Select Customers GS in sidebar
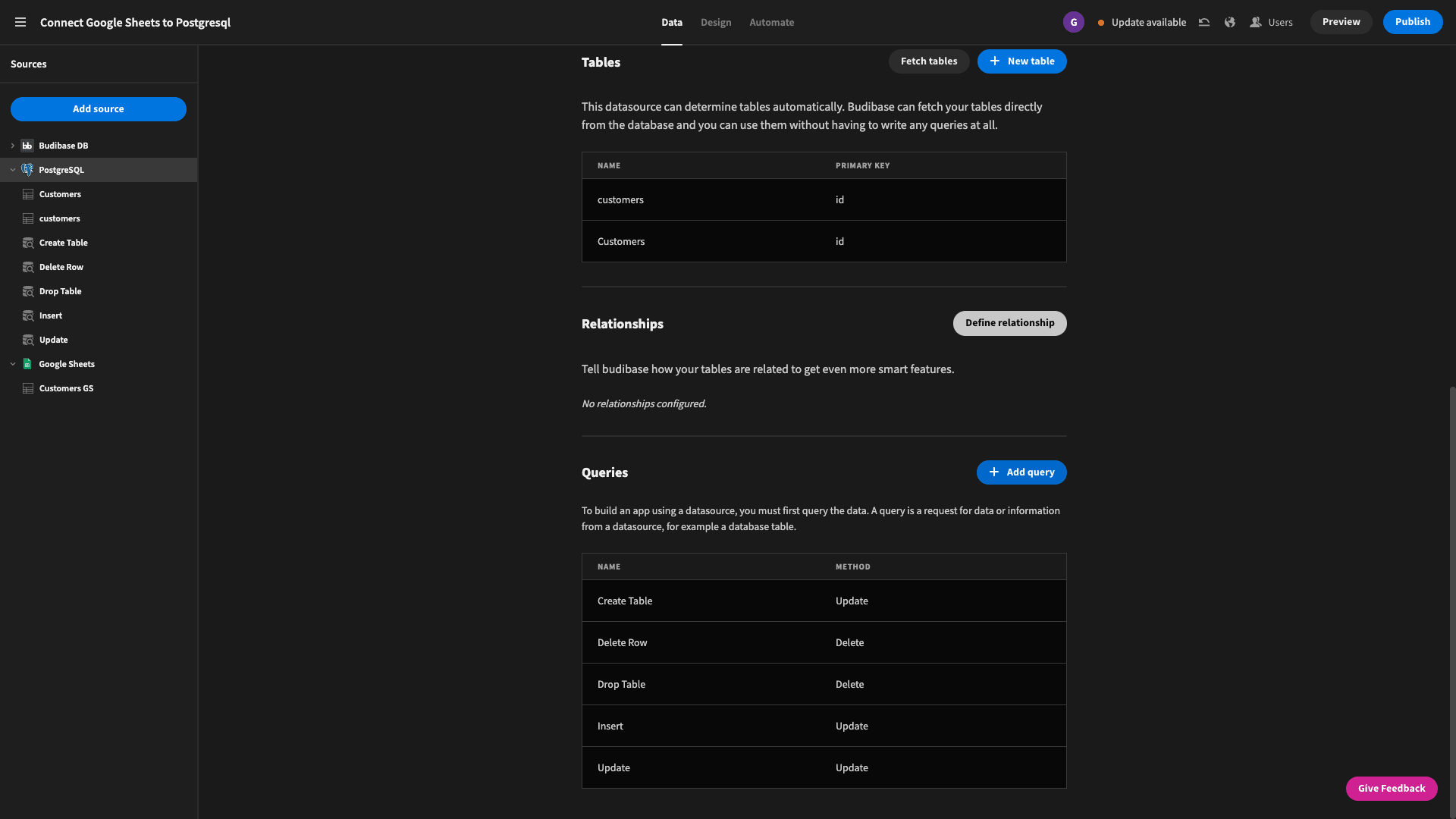 pos(99,388)
